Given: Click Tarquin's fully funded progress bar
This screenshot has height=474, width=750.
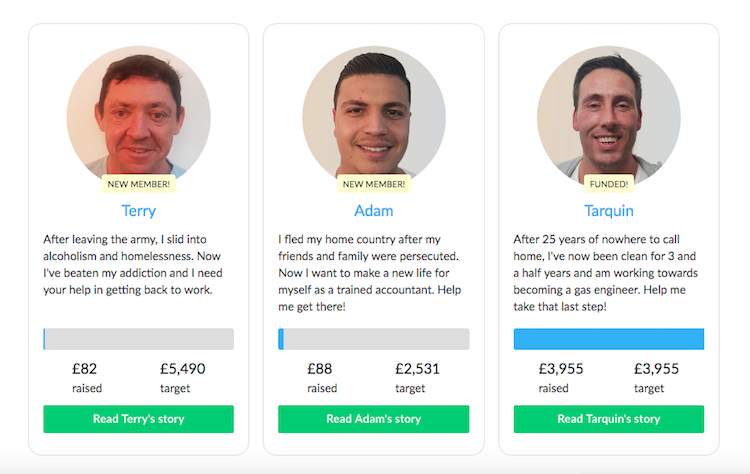Looking at the screenshot, I should pyautogui.click(x=608, y=339).
